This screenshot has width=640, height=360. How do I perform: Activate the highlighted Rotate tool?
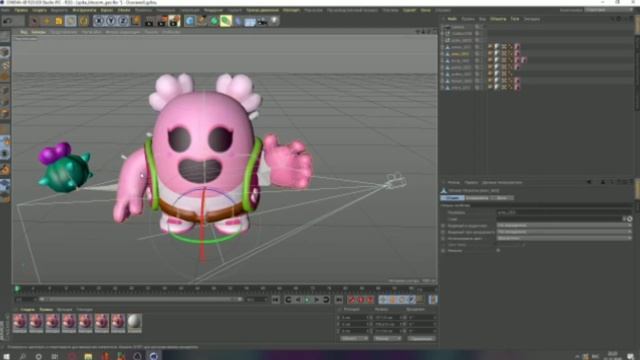coord(71,21)
